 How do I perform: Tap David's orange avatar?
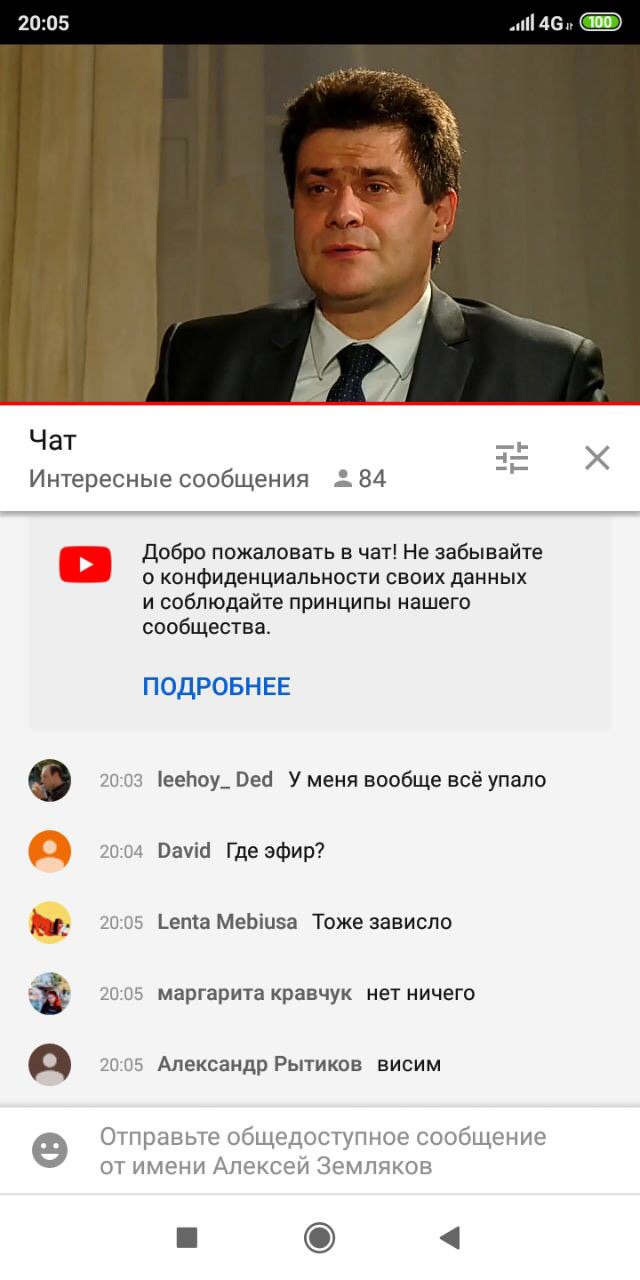50,851
